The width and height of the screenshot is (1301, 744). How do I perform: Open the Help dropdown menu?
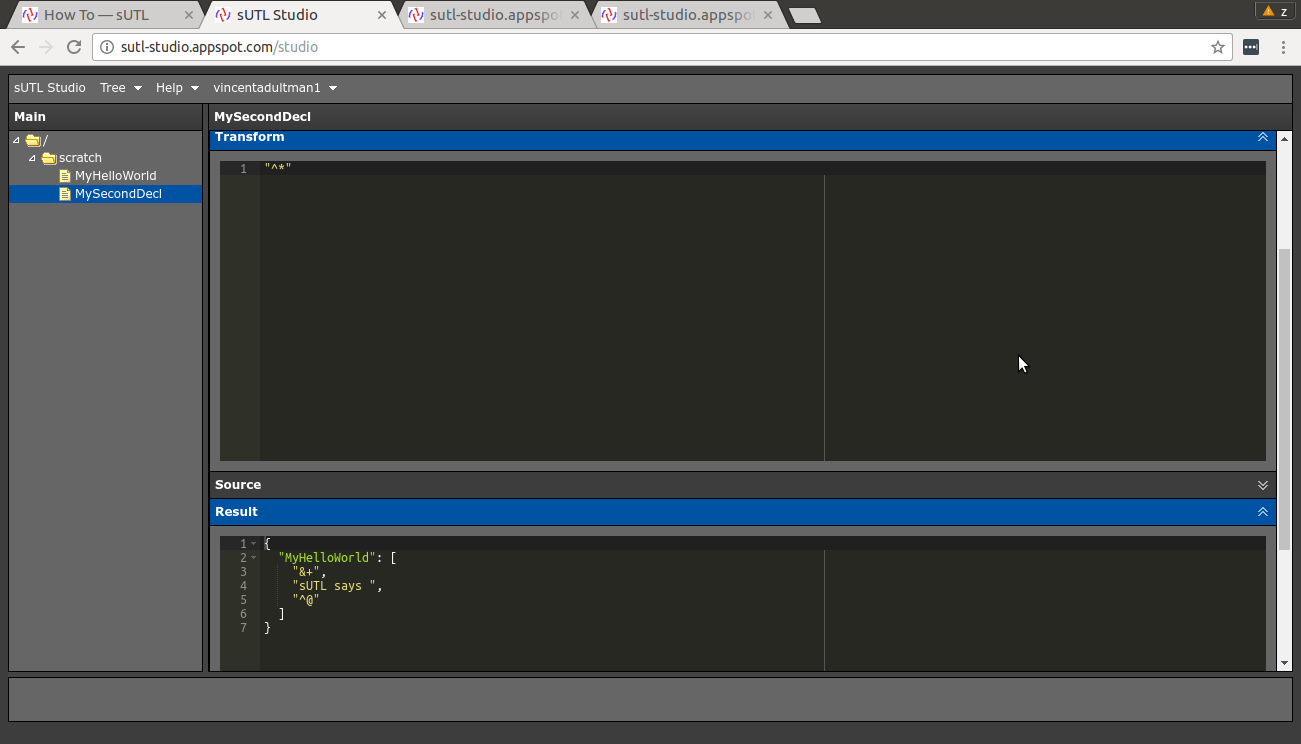[177, 88]
